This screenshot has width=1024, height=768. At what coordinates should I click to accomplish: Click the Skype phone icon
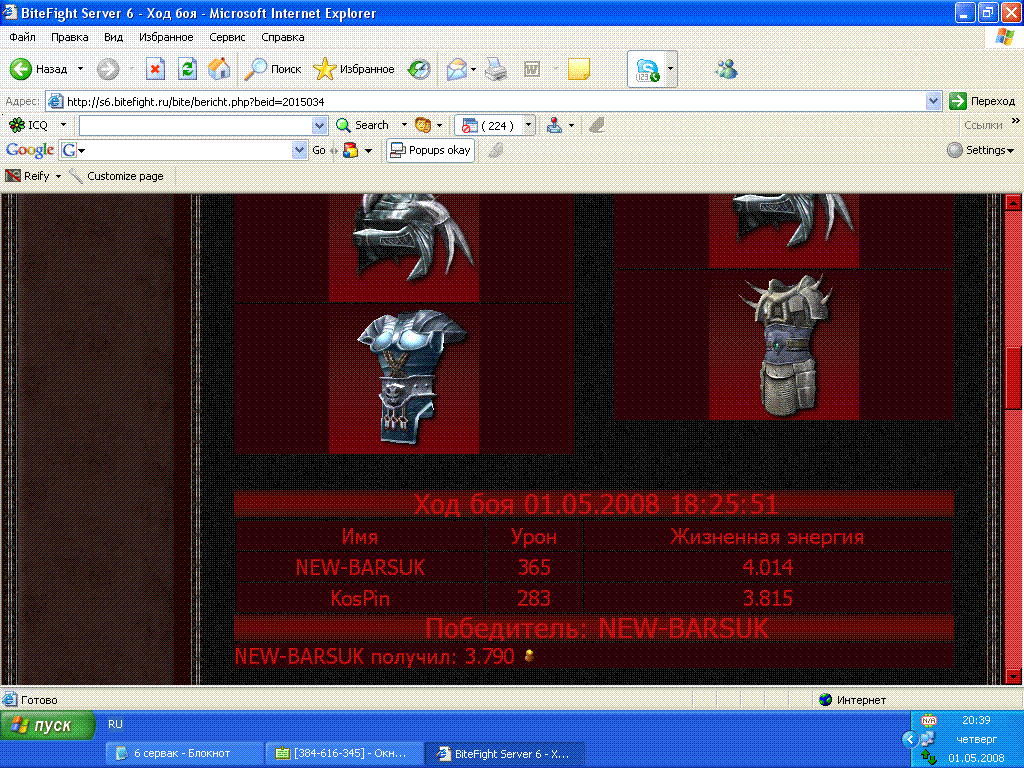click(647, 69)
